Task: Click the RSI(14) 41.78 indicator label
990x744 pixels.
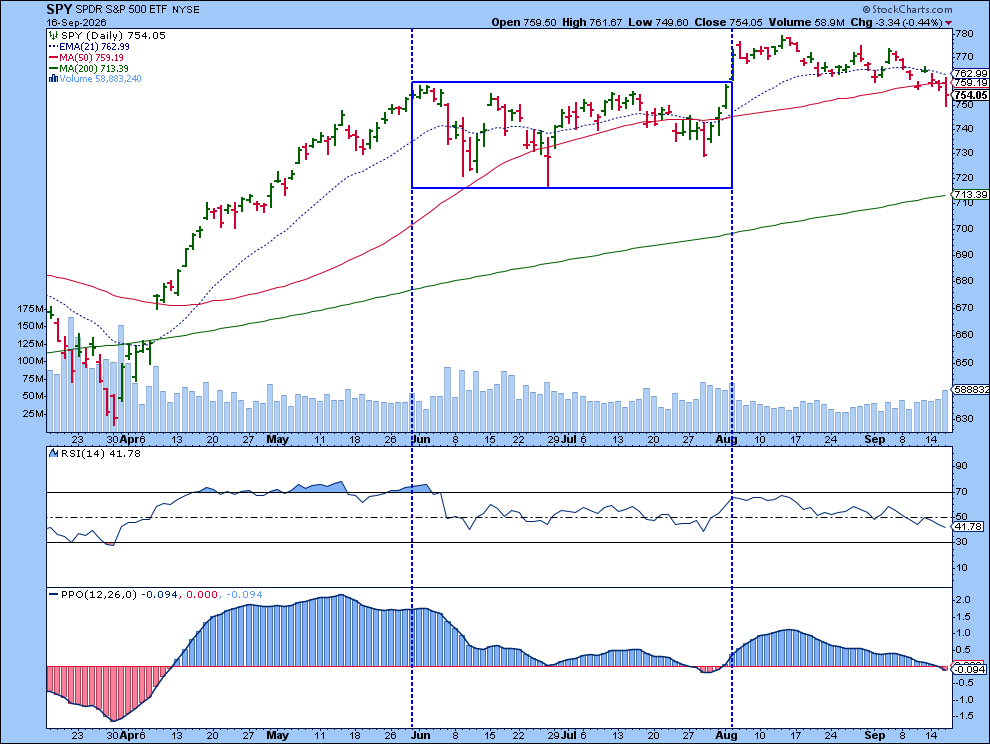Action: click(x=100, y=453)
